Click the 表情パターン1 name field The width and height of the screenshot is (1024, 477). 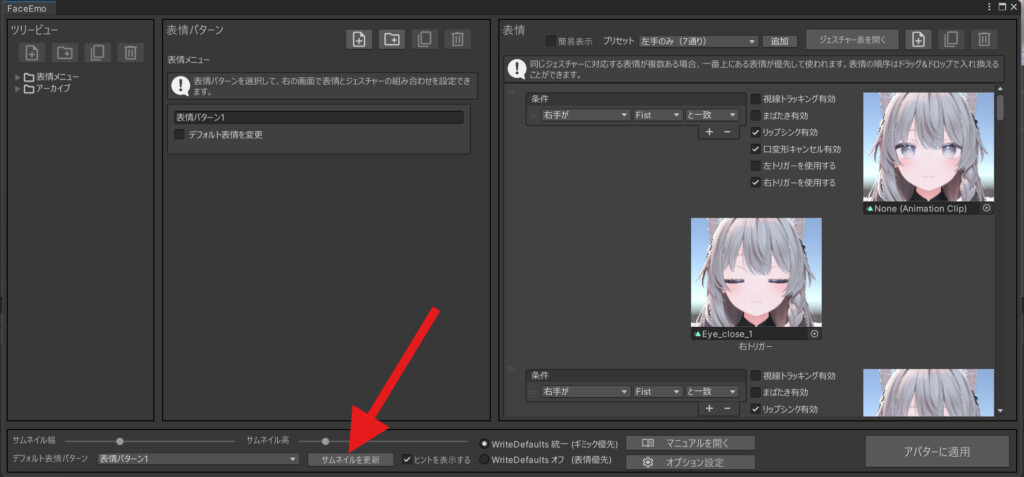(318, 118)
